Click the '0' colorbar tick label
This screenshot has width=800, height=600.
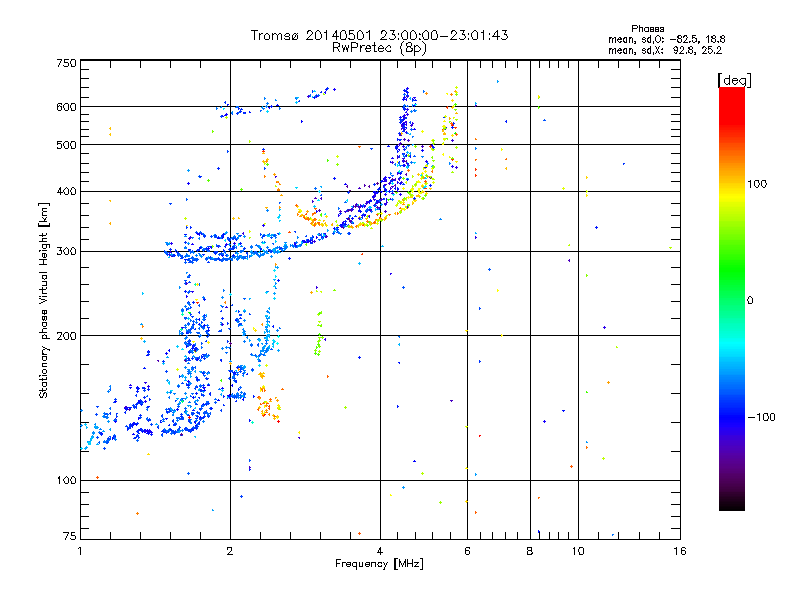750,301
